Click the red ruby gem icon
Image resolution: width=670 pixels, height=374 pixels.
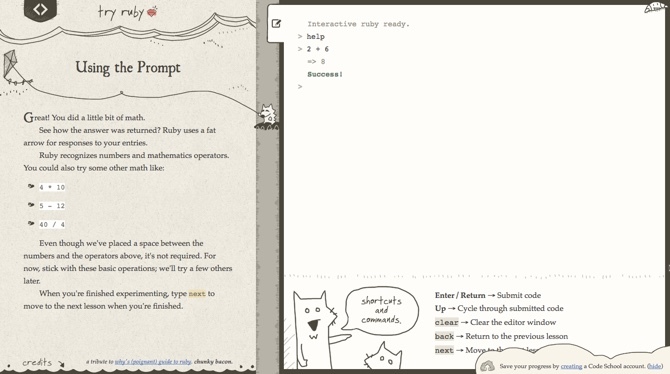click(x=152, y=12)
